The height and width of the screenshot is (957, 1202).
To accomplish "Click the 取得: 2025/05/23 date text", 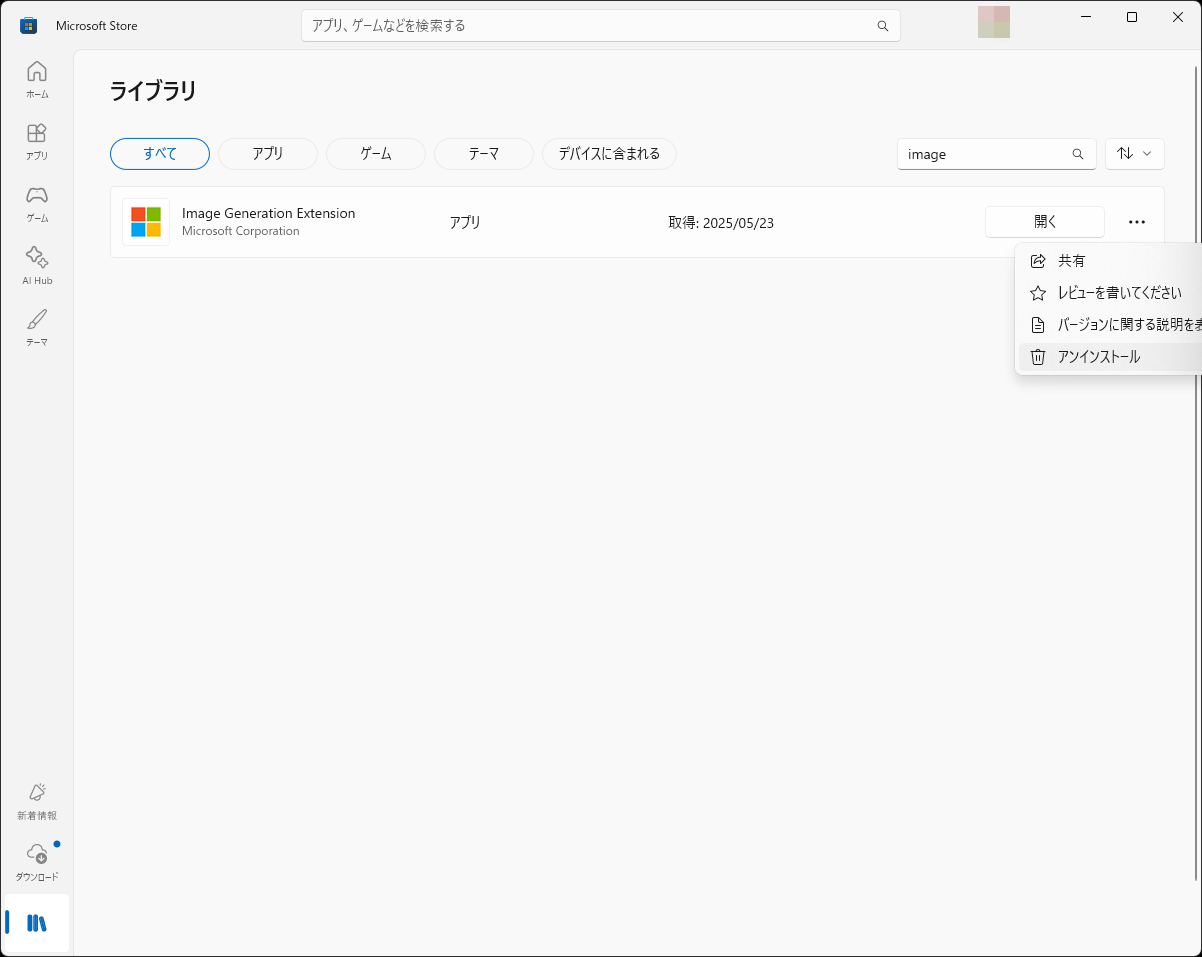I will 721,223.
